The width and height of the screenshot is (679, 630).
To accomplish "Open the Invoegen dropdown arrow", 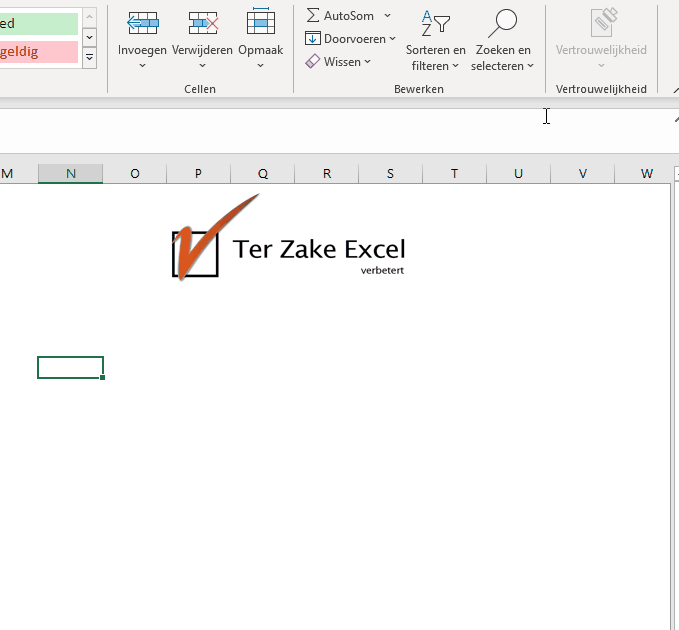I will point(142,66).
